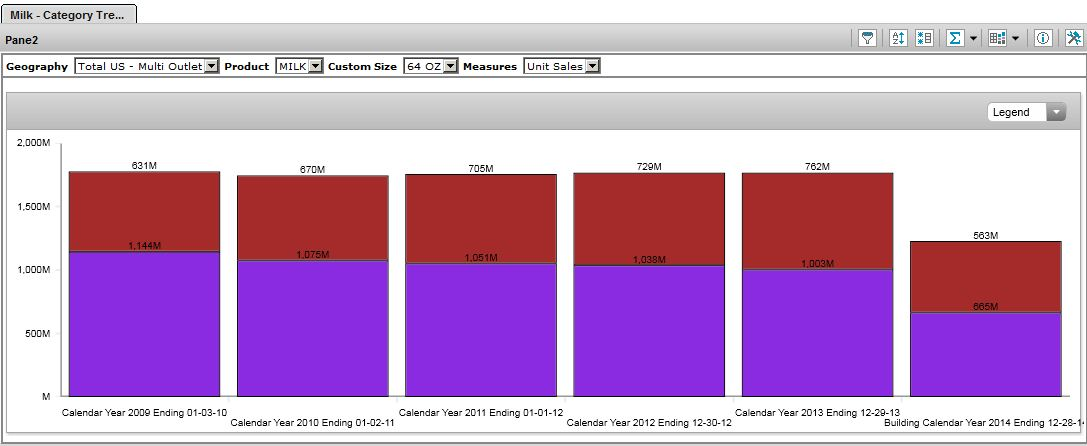Click the grid/chart display type icon
This screenshot has height=446, width=1087.
(x=996, y=38)
